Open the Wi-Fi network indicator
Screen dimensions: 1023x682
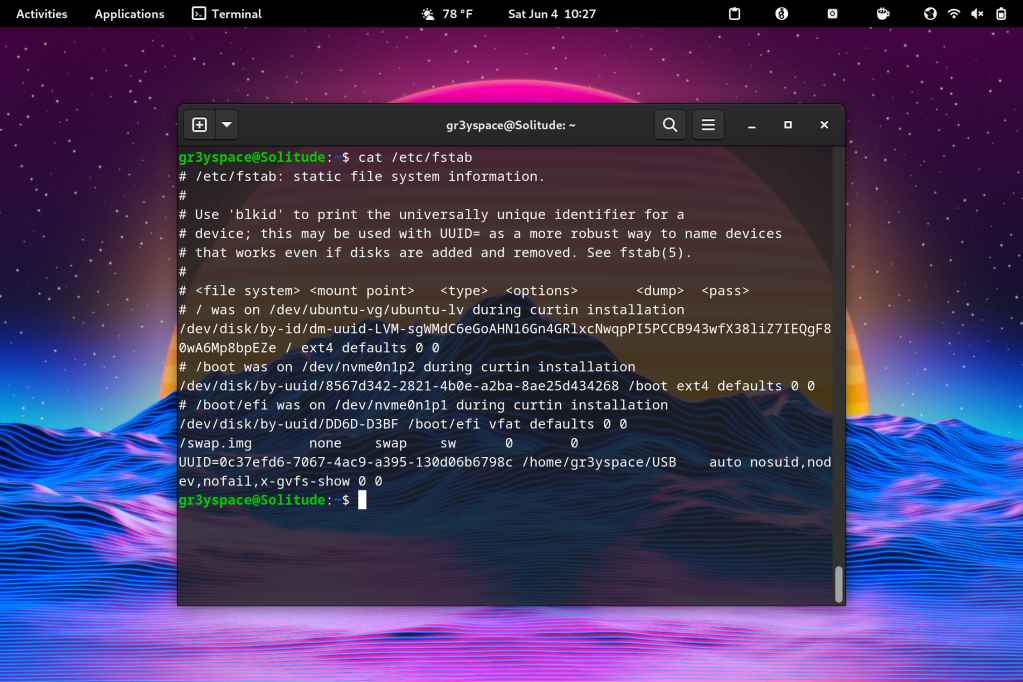[954, 14]
